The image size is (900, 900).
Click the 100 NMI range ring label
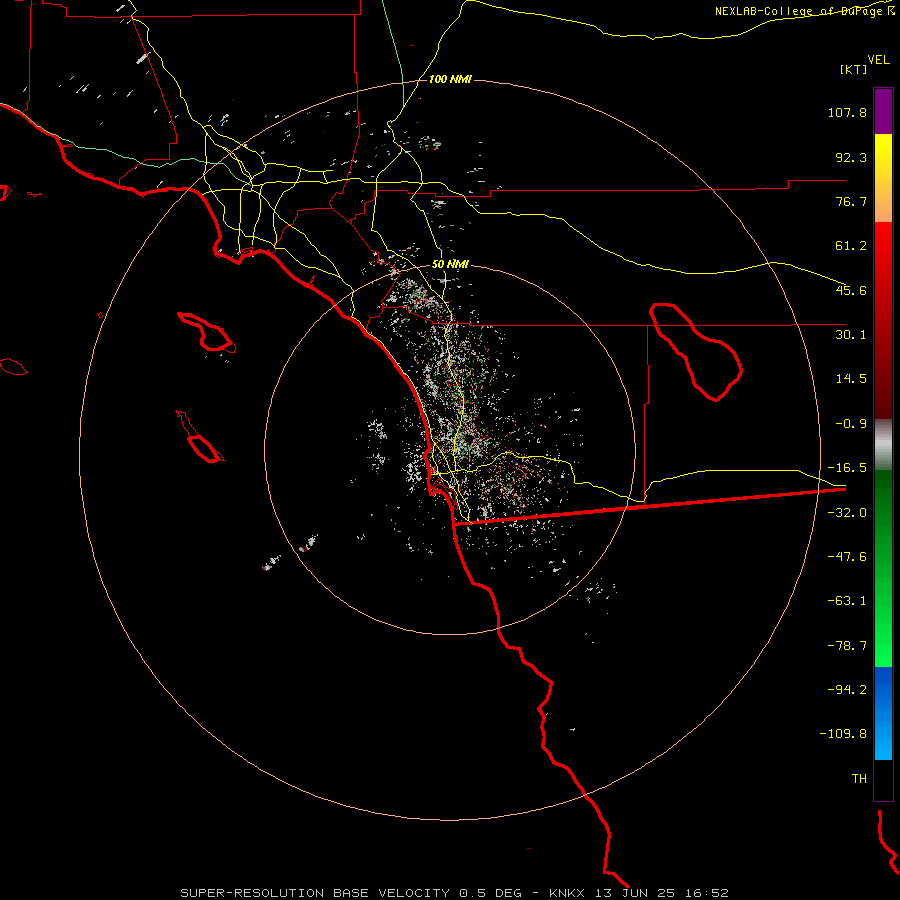pyautogui.click(x=450, y=79)
